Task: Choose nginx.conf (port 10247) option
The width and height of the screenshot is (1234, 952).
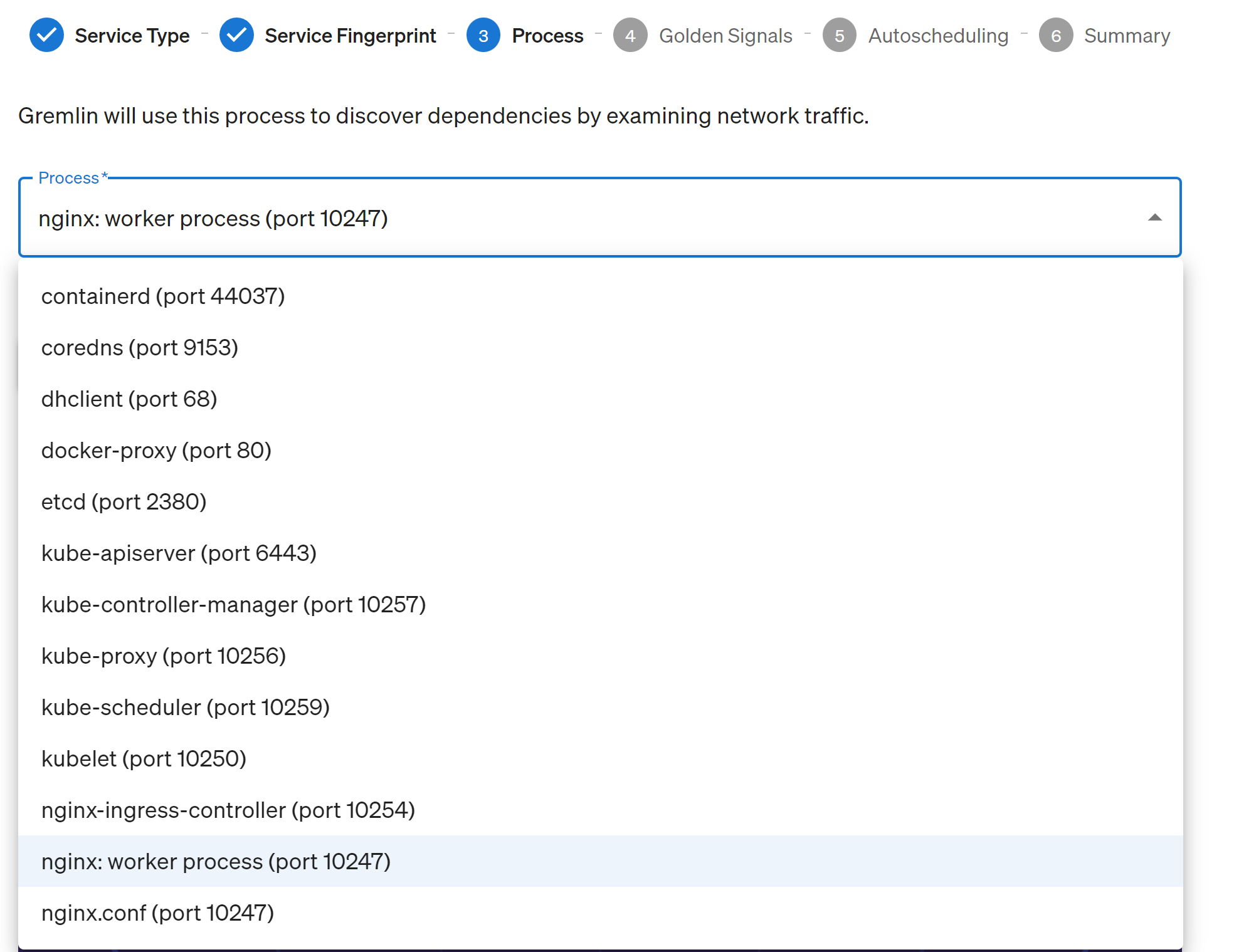Action: pos(600,913)
